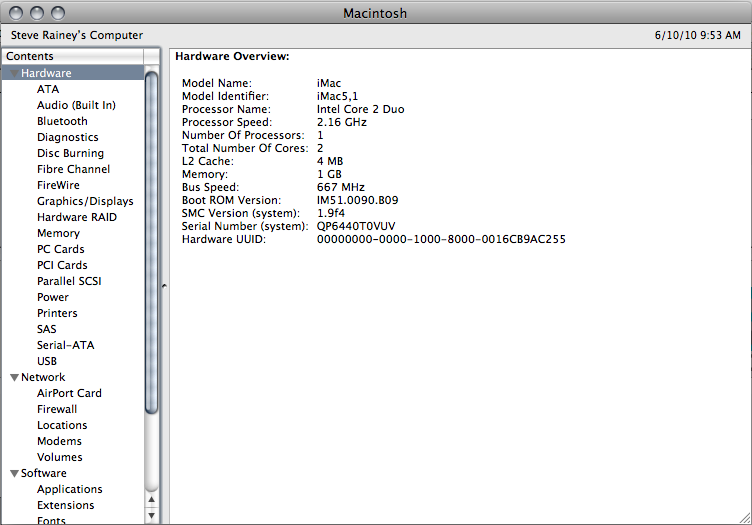Collapse the Hardware disclosure triangle

14,73
